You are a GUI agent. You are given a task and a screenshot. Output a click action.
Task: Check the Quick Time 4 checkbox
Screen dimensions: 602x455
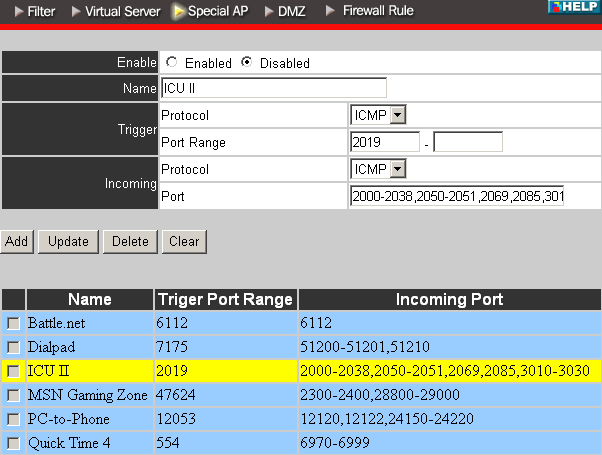point(13,443)
